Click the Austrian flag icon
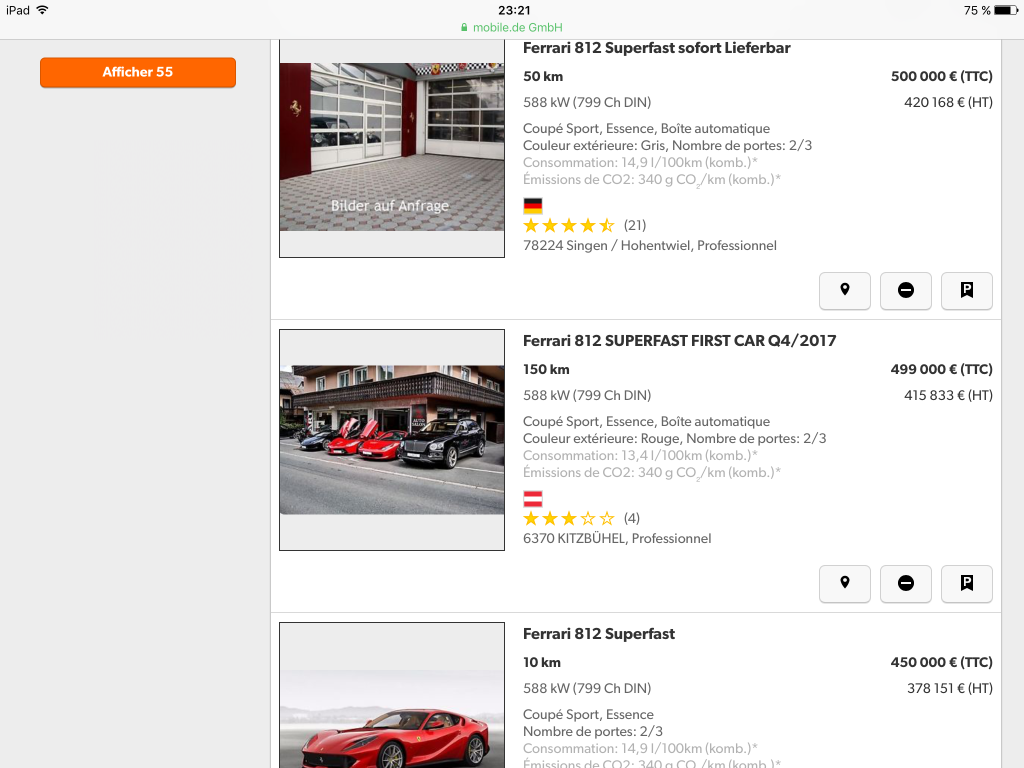Viewport: 1024px width, 768px height. tap(533, 499)
